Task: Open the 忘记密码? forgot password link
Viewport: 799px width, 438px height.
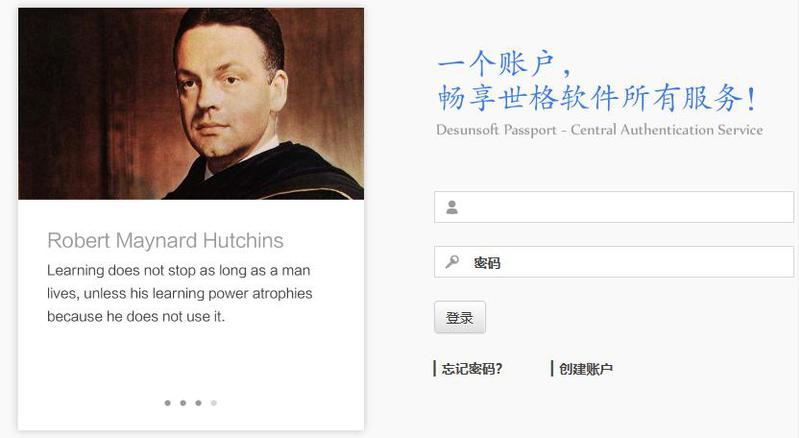Action: [x=472, y=368]
